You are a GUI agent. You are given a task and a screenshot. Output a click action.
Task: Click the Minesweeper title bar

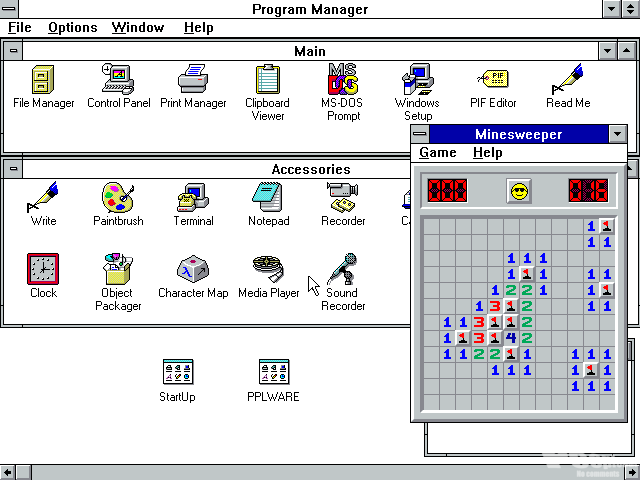coord(519,134)
